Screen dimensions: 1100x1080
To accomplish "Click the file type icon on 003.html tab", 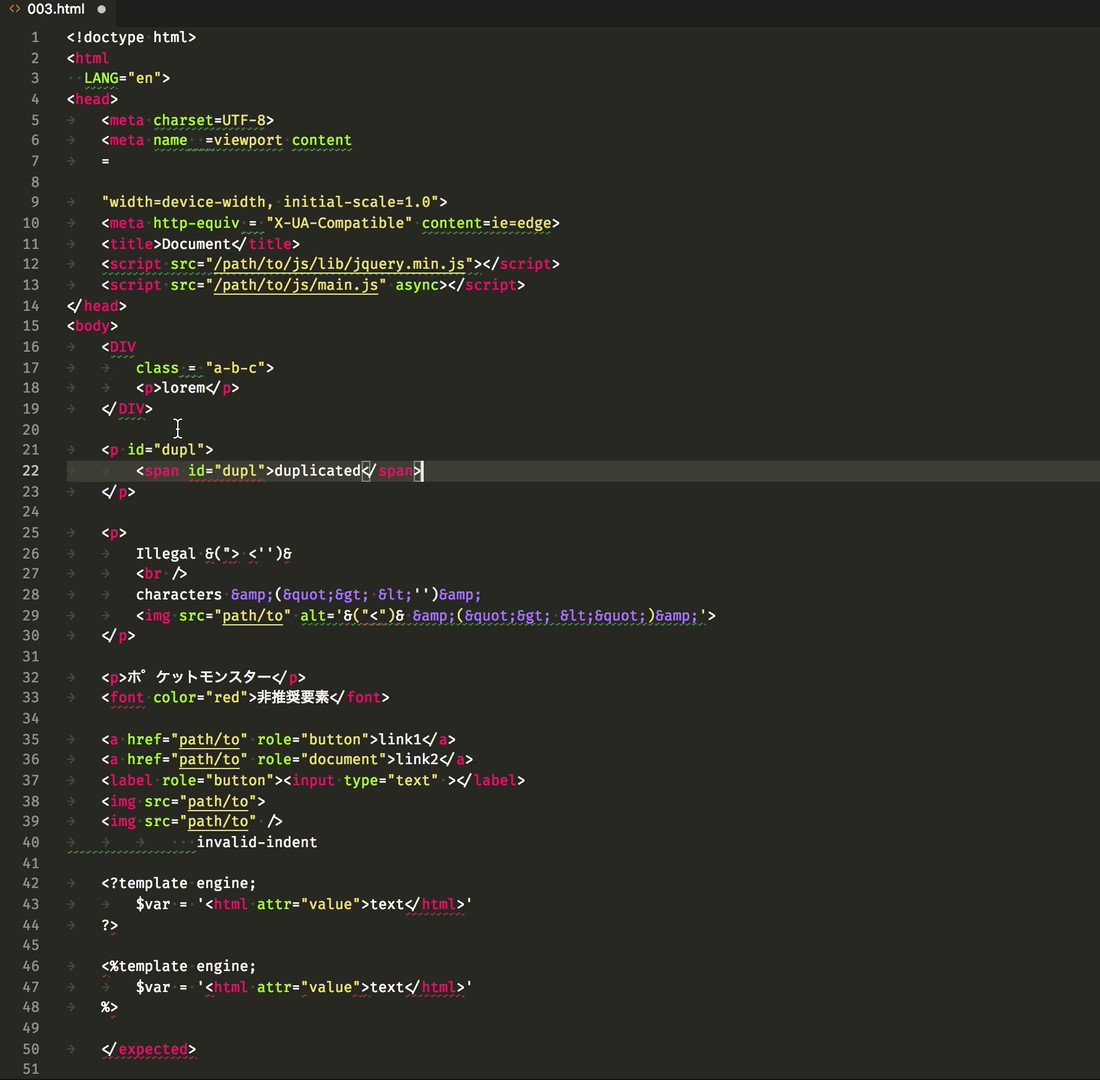I will click(x=14, y=9).
